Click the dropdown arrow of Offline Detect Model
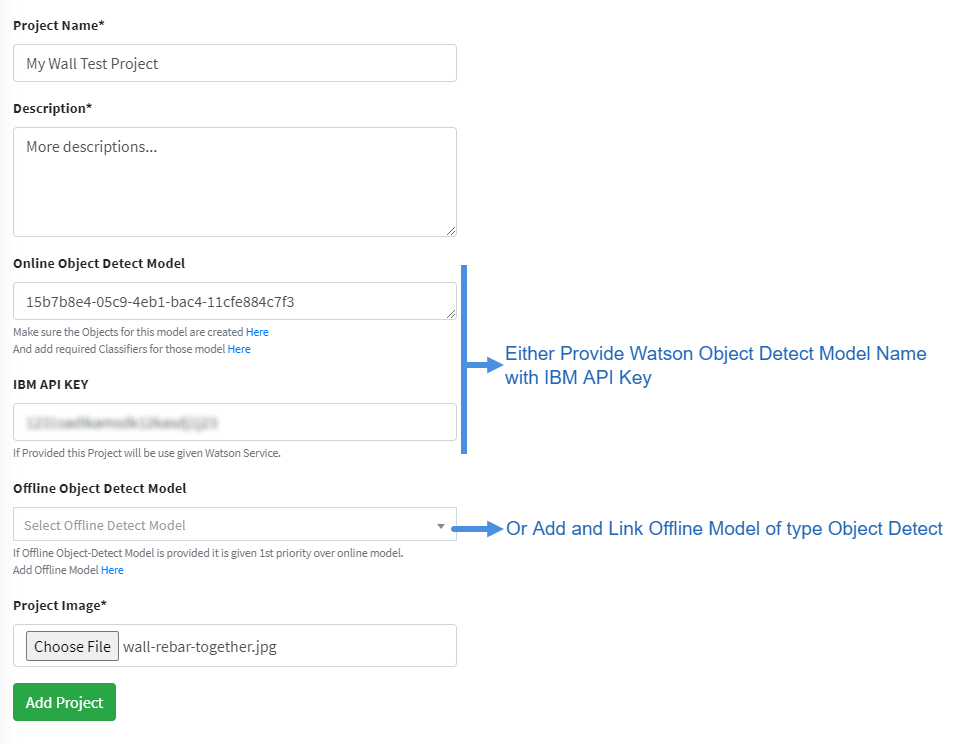954x744 pixels. coord(441,526)
